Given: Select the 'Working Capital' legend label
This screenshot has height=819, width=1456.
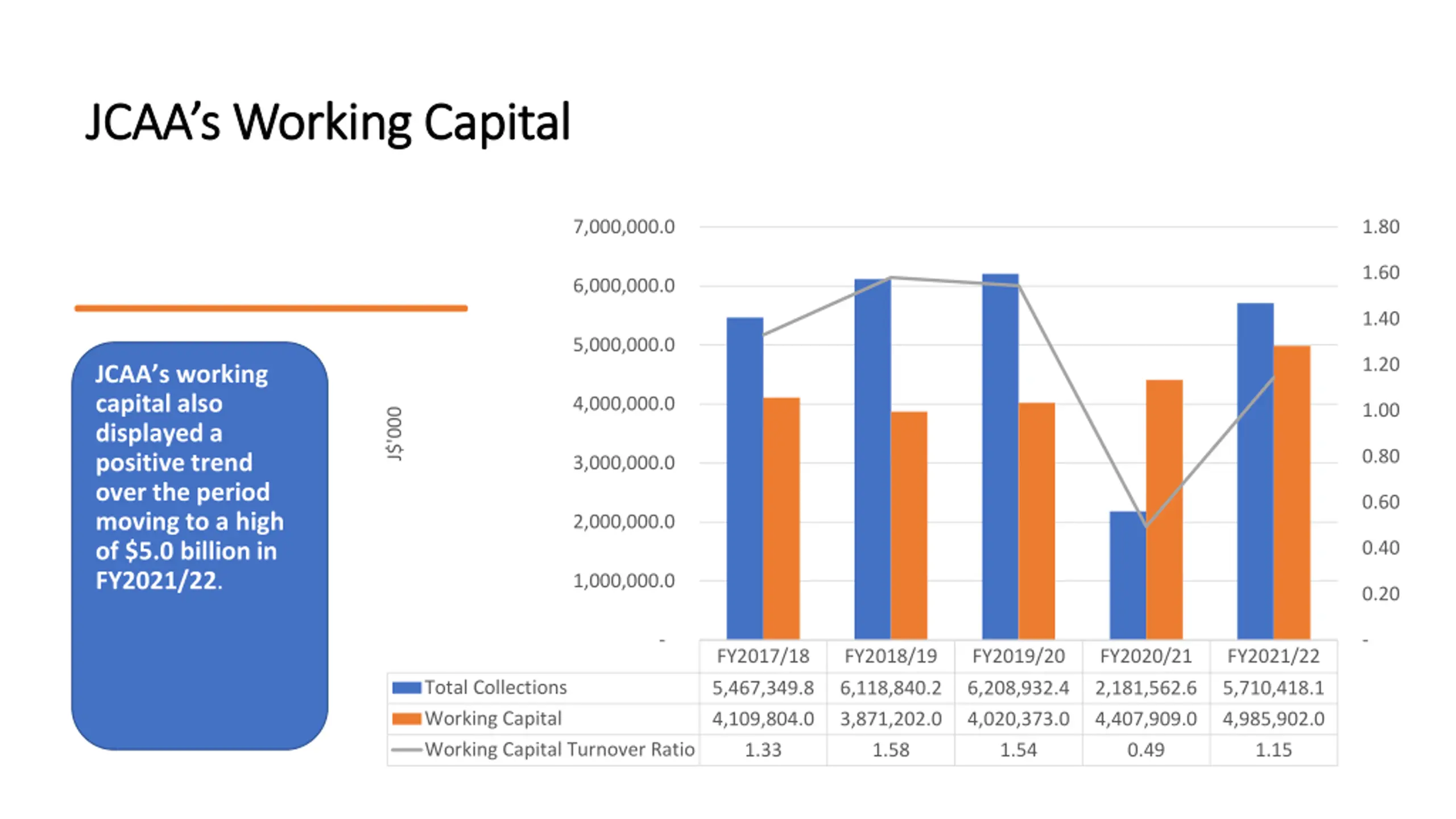Looking at the screenshot, I should (x=493, y=718).
